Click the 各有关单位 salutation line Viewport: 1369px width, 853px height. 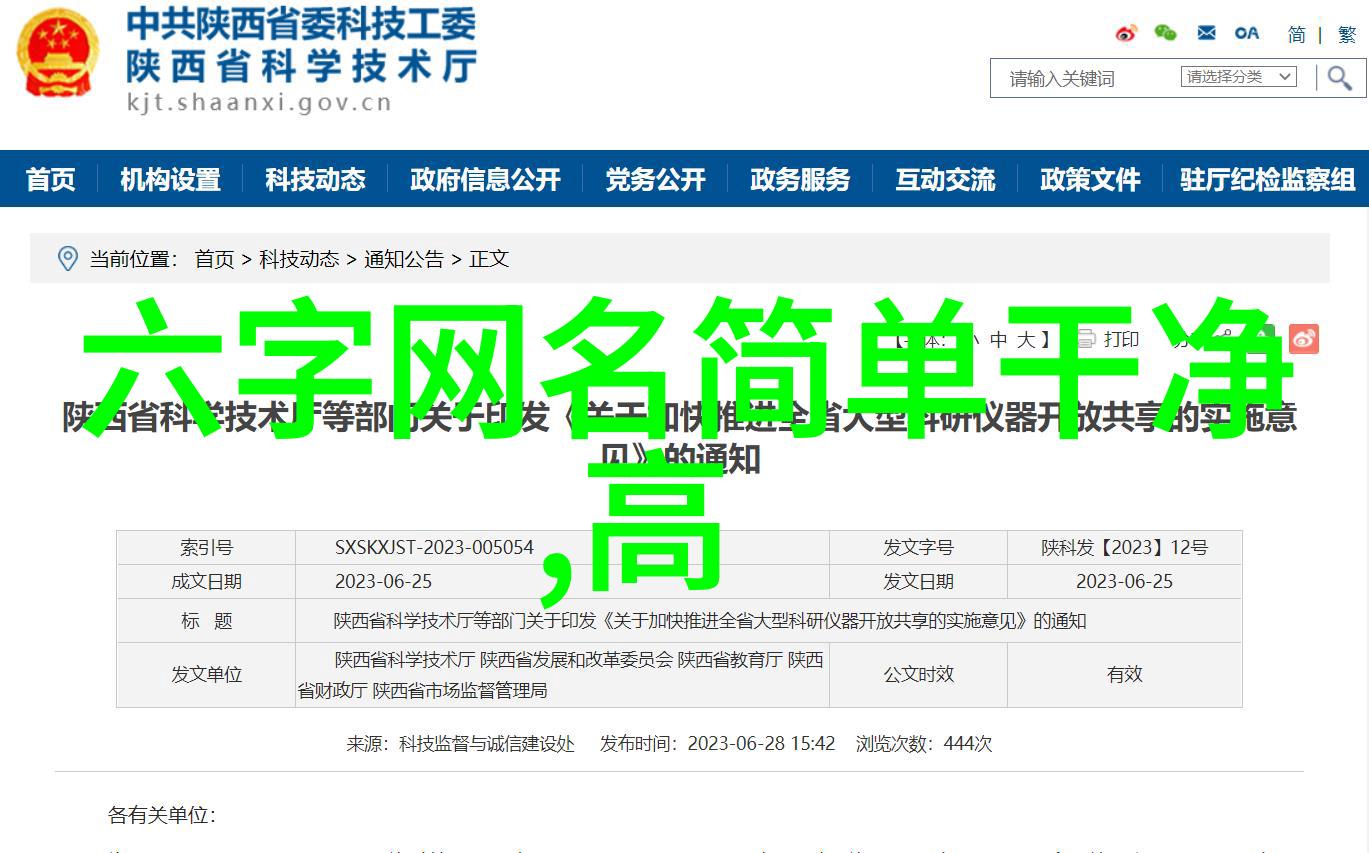[162, 816]
